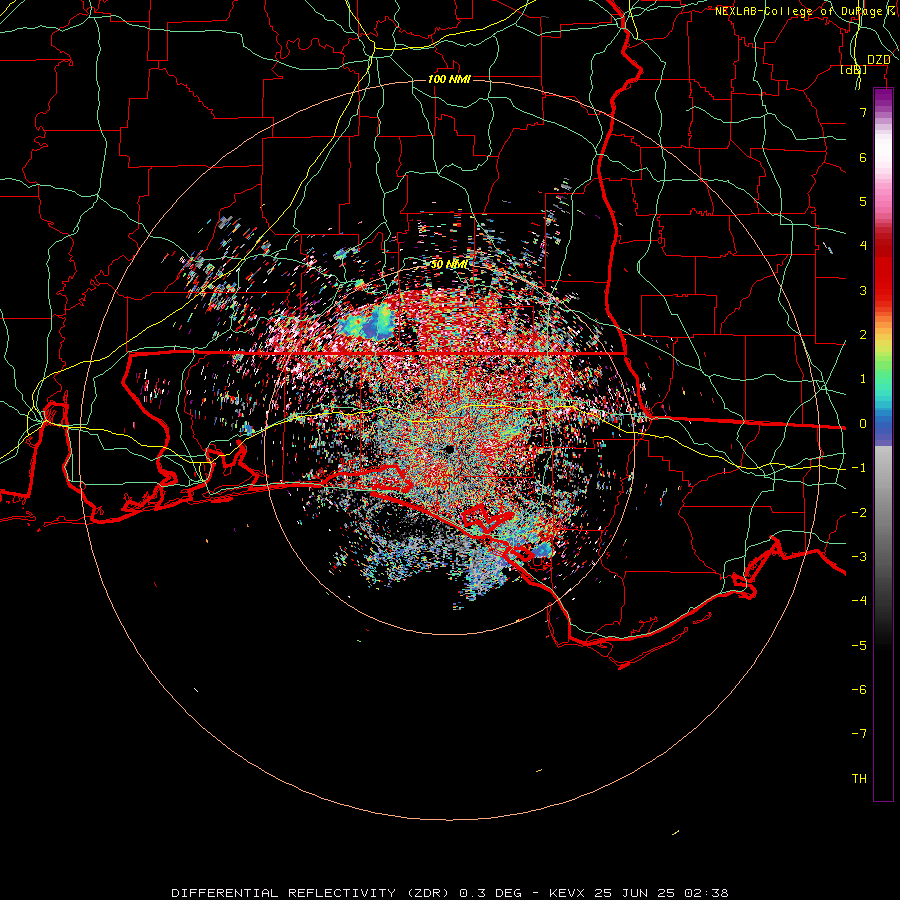
Task: Click the 3 value on the scale
Action: [863, 290]
